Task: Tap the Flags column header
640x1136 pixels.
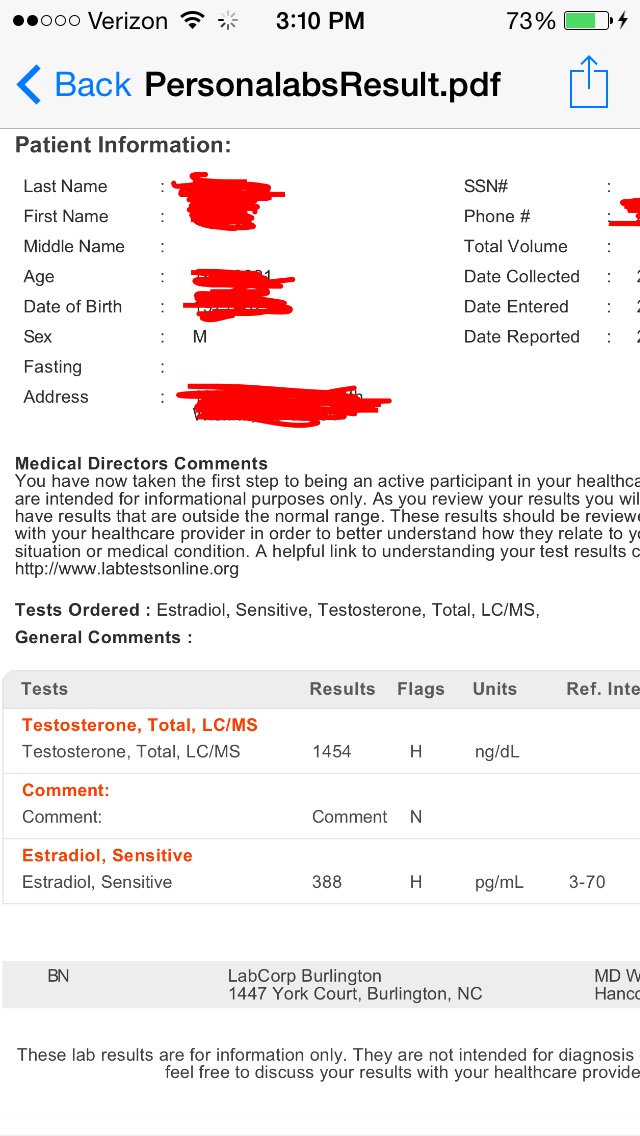Action: pyautogui.click(x=421, y=689)
